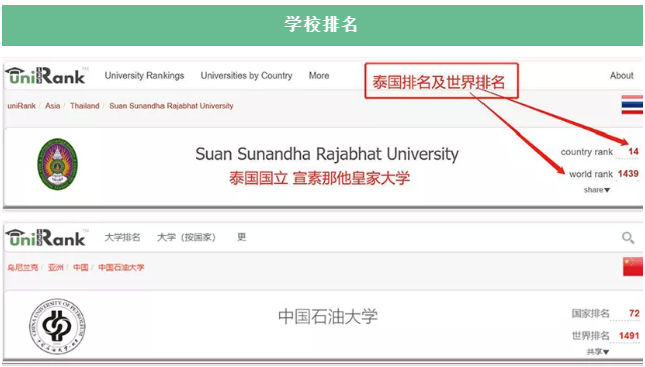Click the China University of Petroleum seal
Viewport: 645px width, 367px height.
(x=58, y=326)
